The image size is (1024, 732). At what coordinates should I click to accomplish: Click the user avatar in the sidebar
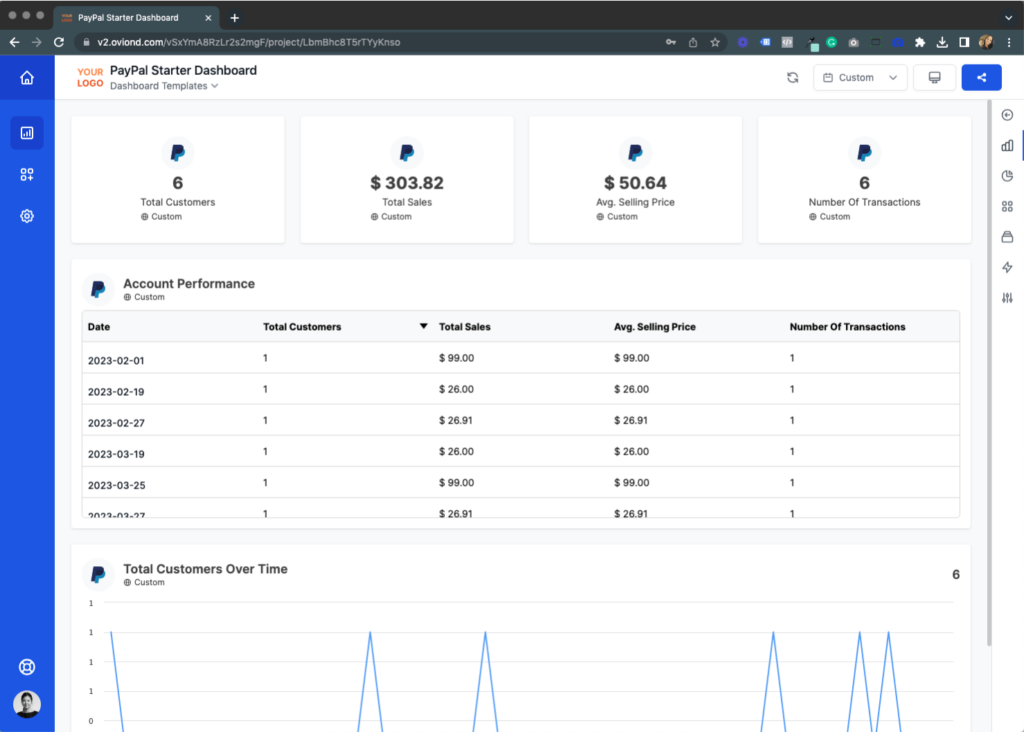[27, 704]
